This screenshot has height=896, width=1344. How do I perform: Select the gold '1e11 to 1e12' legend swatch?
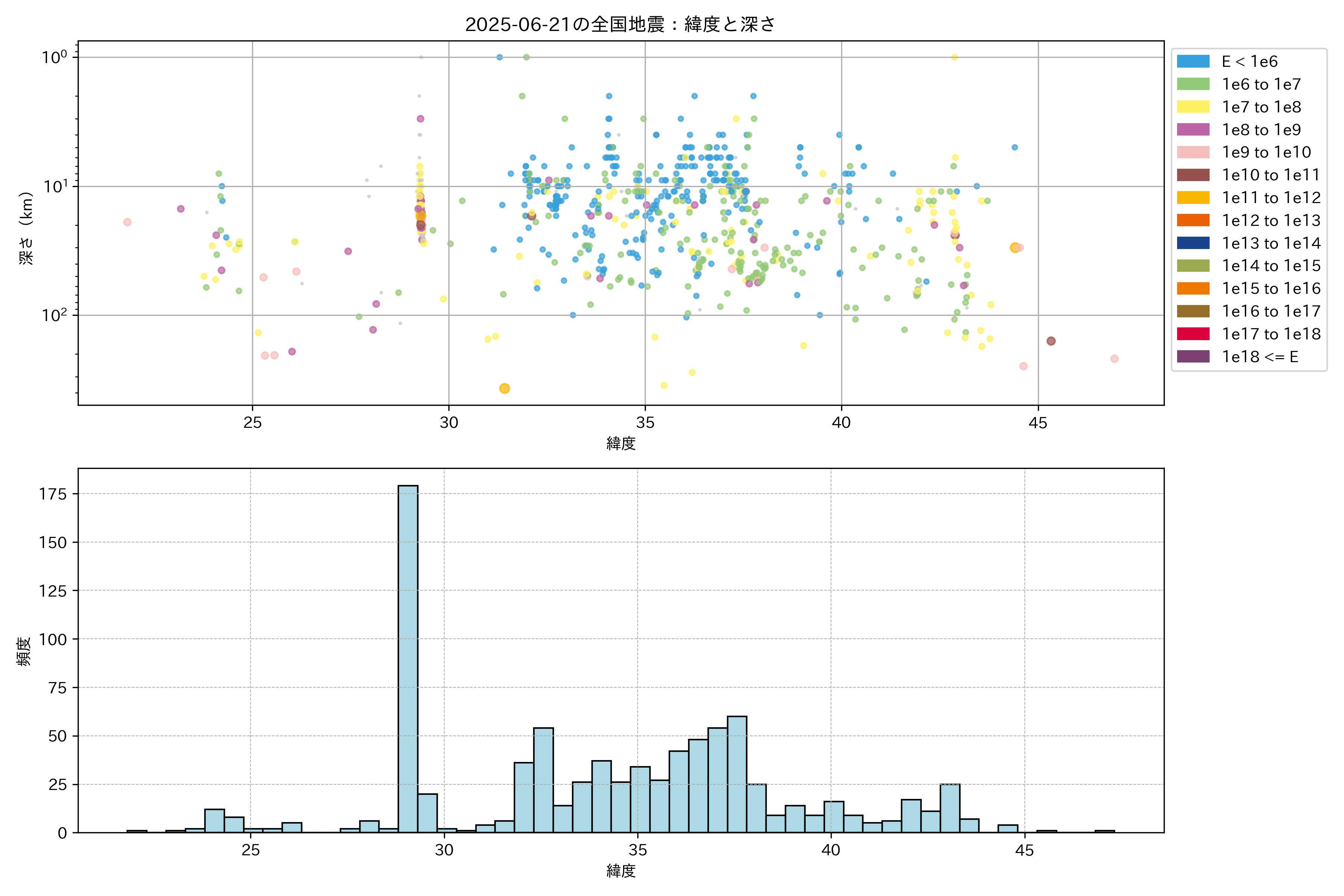[x=1193, y=198]
